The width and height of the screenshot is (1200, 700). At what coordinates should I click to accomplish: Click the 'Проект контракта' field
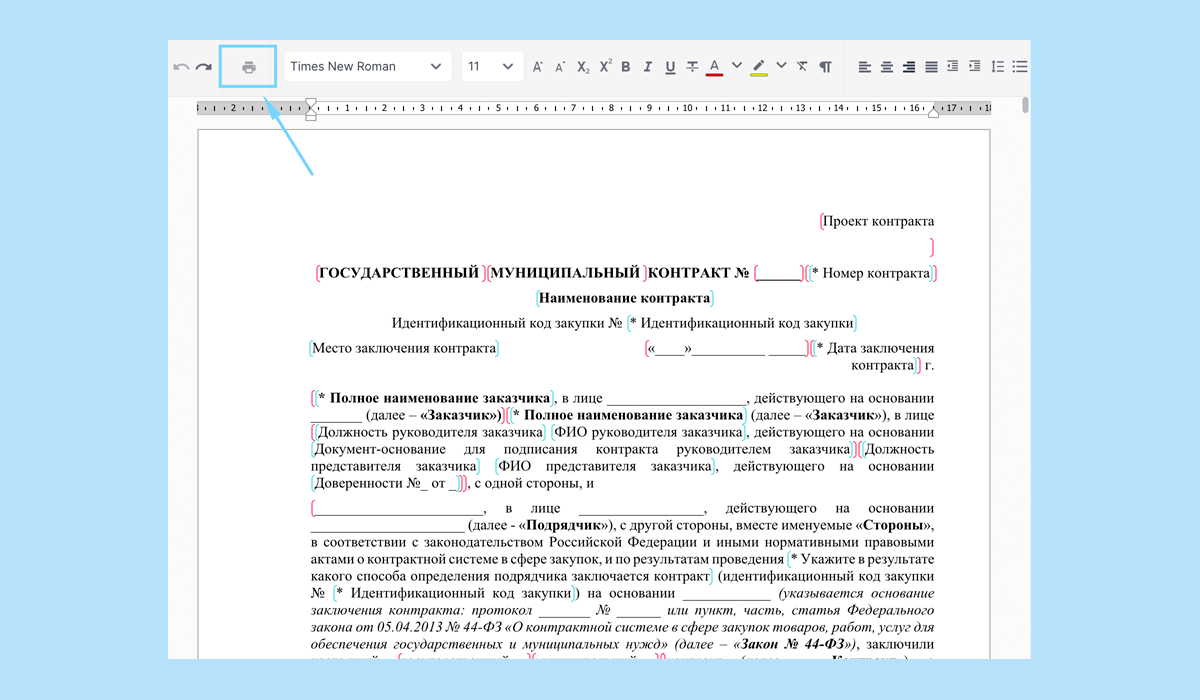879,221
